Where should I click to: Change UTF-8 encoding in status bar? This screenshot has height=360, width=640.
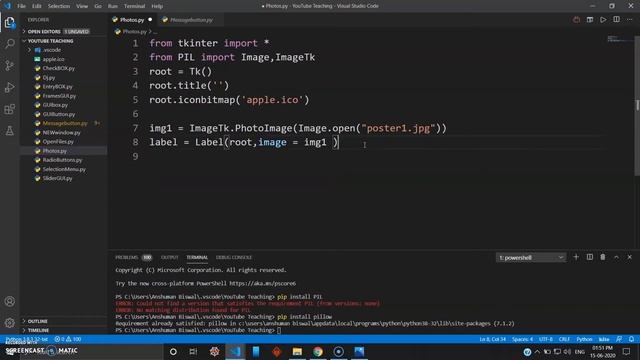tap(546, 339)
